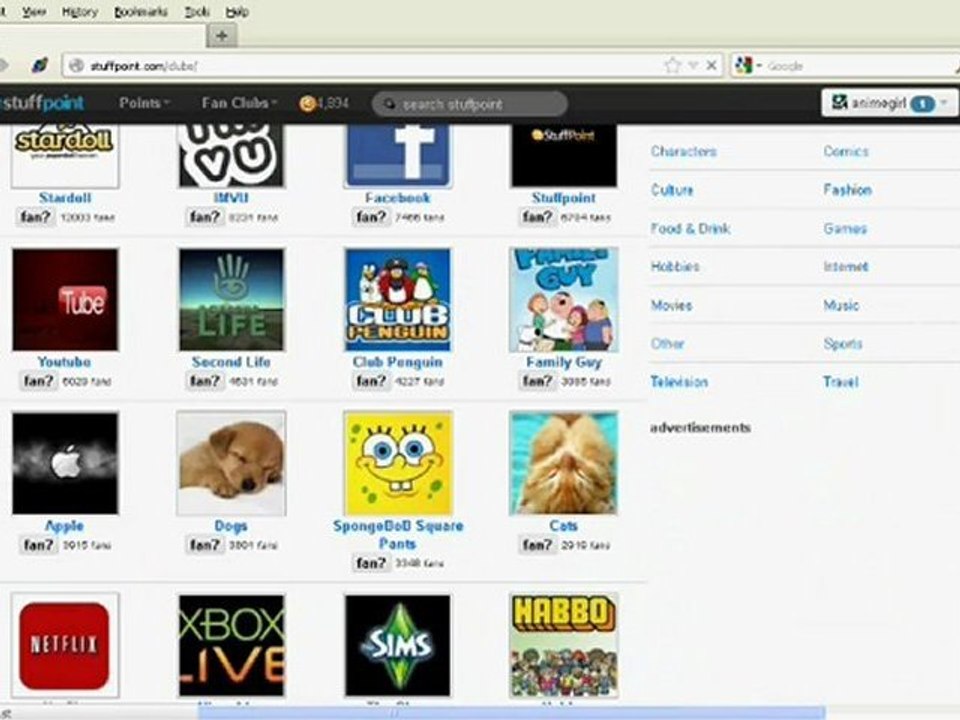Click the stuffpoint logo
The image size is (960, 720).
click(x=42, y=102)
